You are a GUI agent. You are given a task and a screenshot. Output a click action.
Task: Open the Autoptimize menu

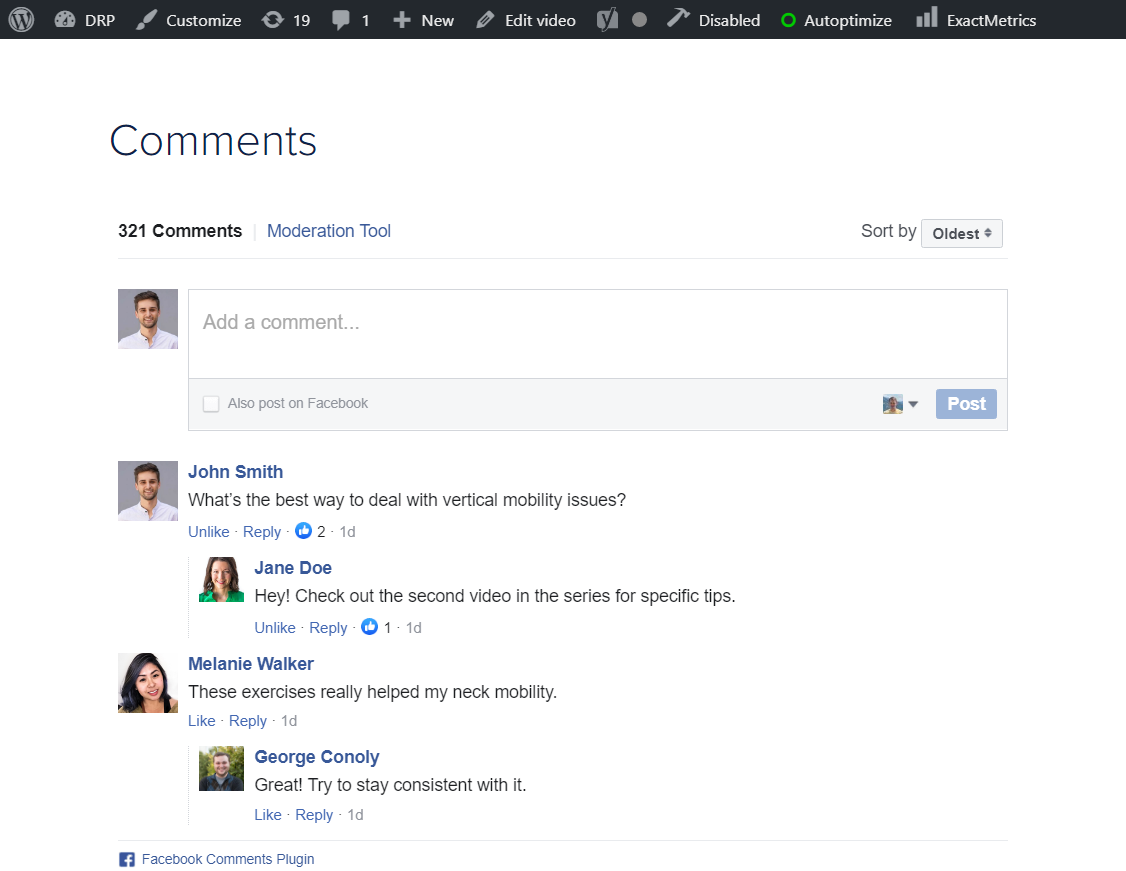847,20
